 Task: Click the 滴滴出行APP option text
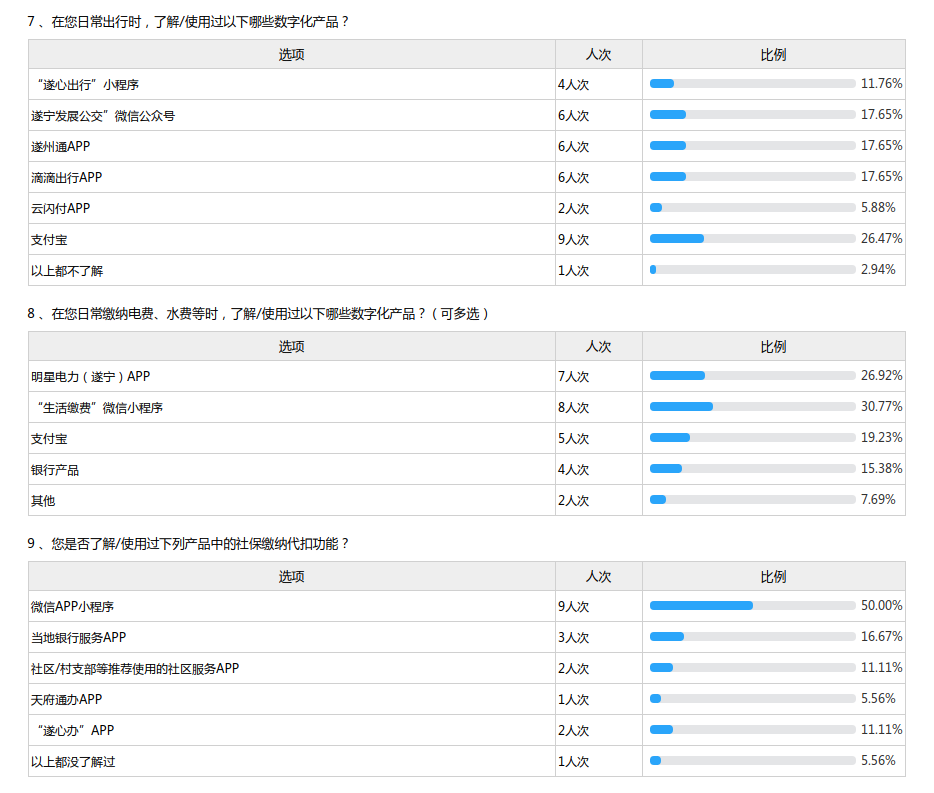click(x=67, y=178)
